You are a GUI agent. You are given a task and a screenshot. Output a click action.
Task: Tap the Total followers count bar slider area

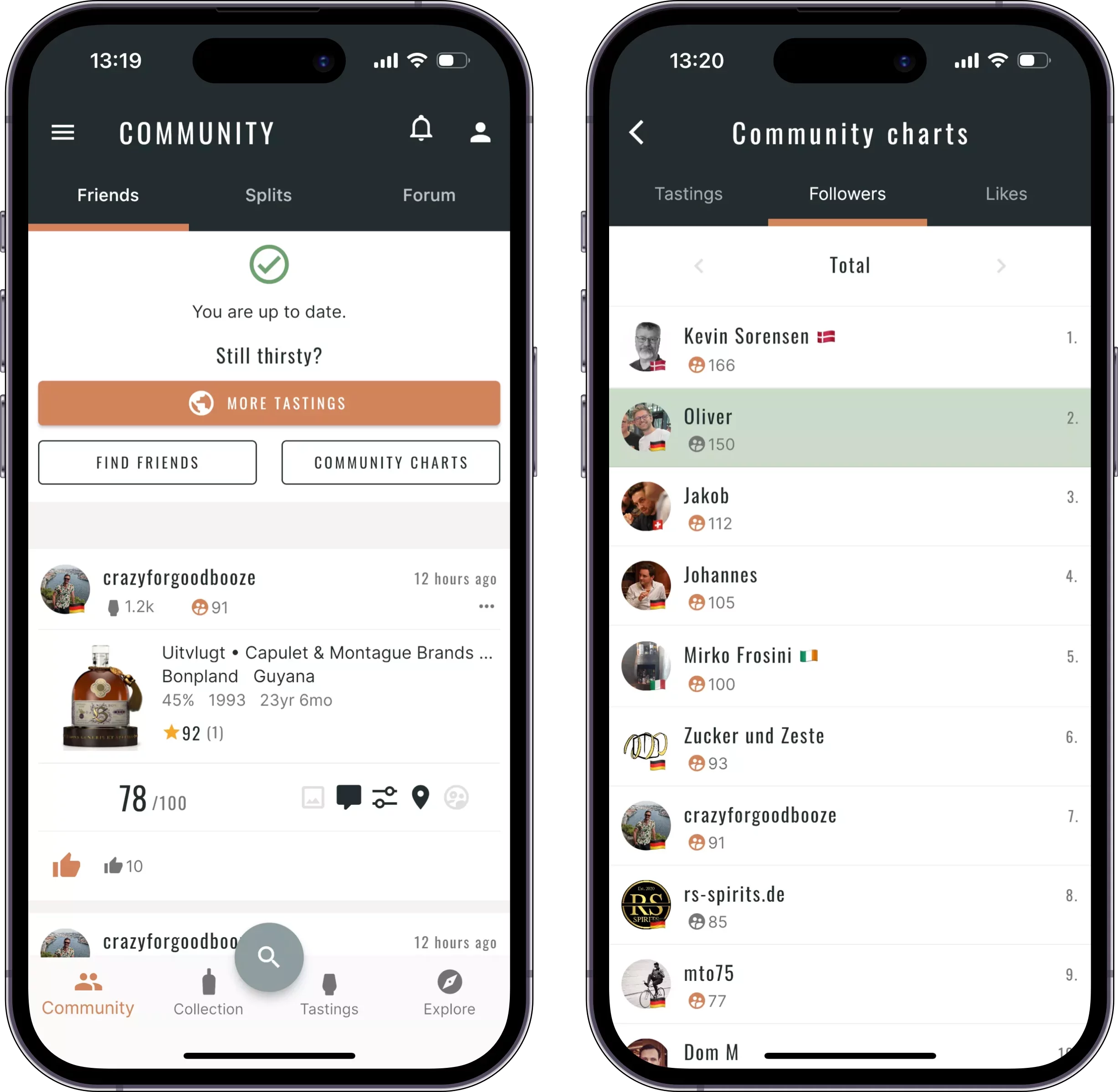pos(849,264)
